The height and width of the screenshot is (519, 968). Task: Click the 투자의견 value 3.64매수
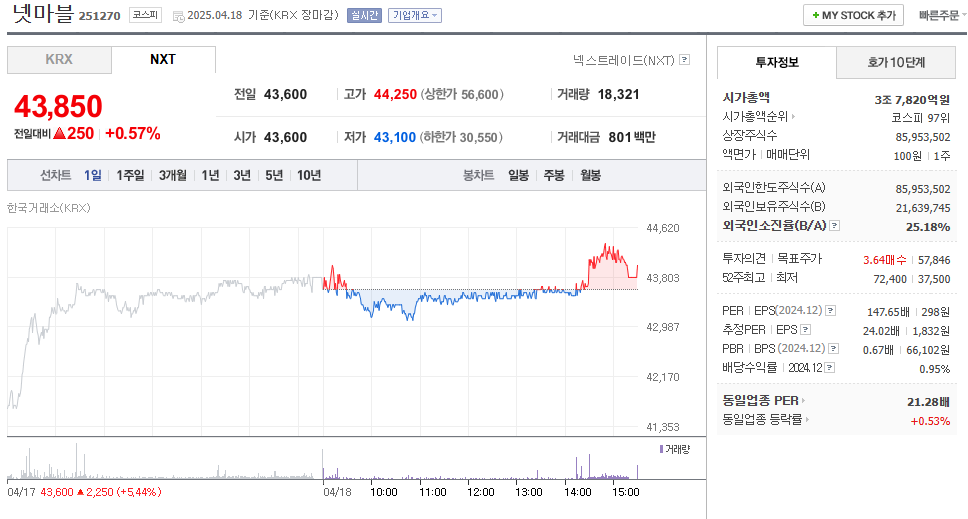coord(885,260)
